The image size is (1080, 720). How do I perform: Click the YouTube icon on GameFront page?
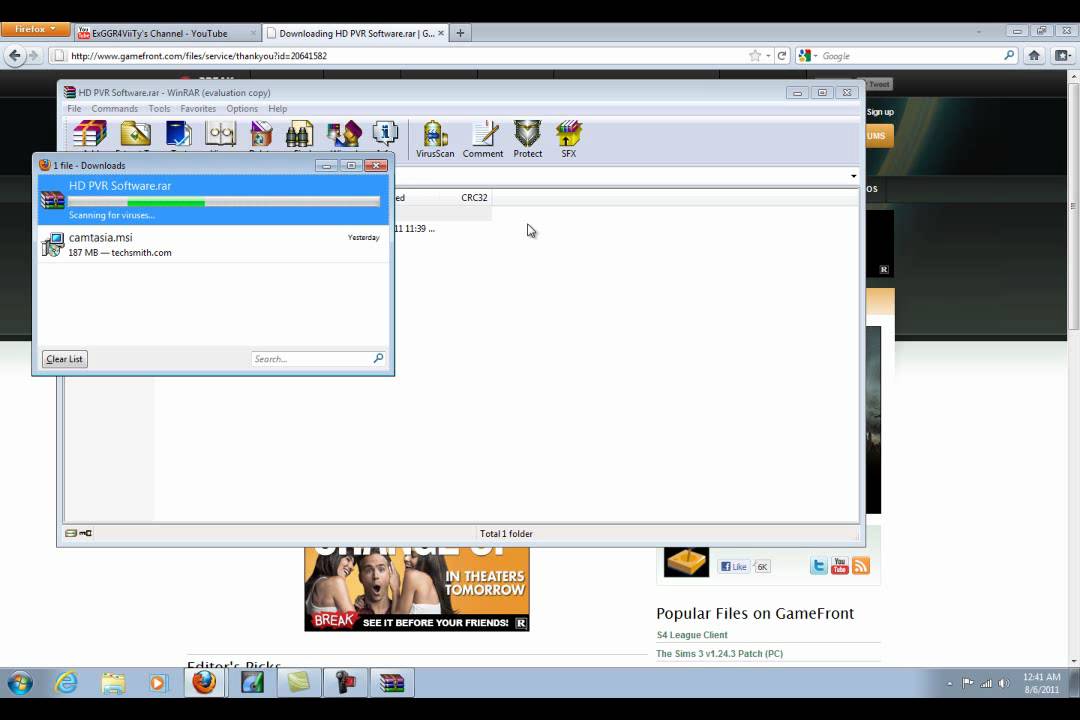click(x=840, y=566)
